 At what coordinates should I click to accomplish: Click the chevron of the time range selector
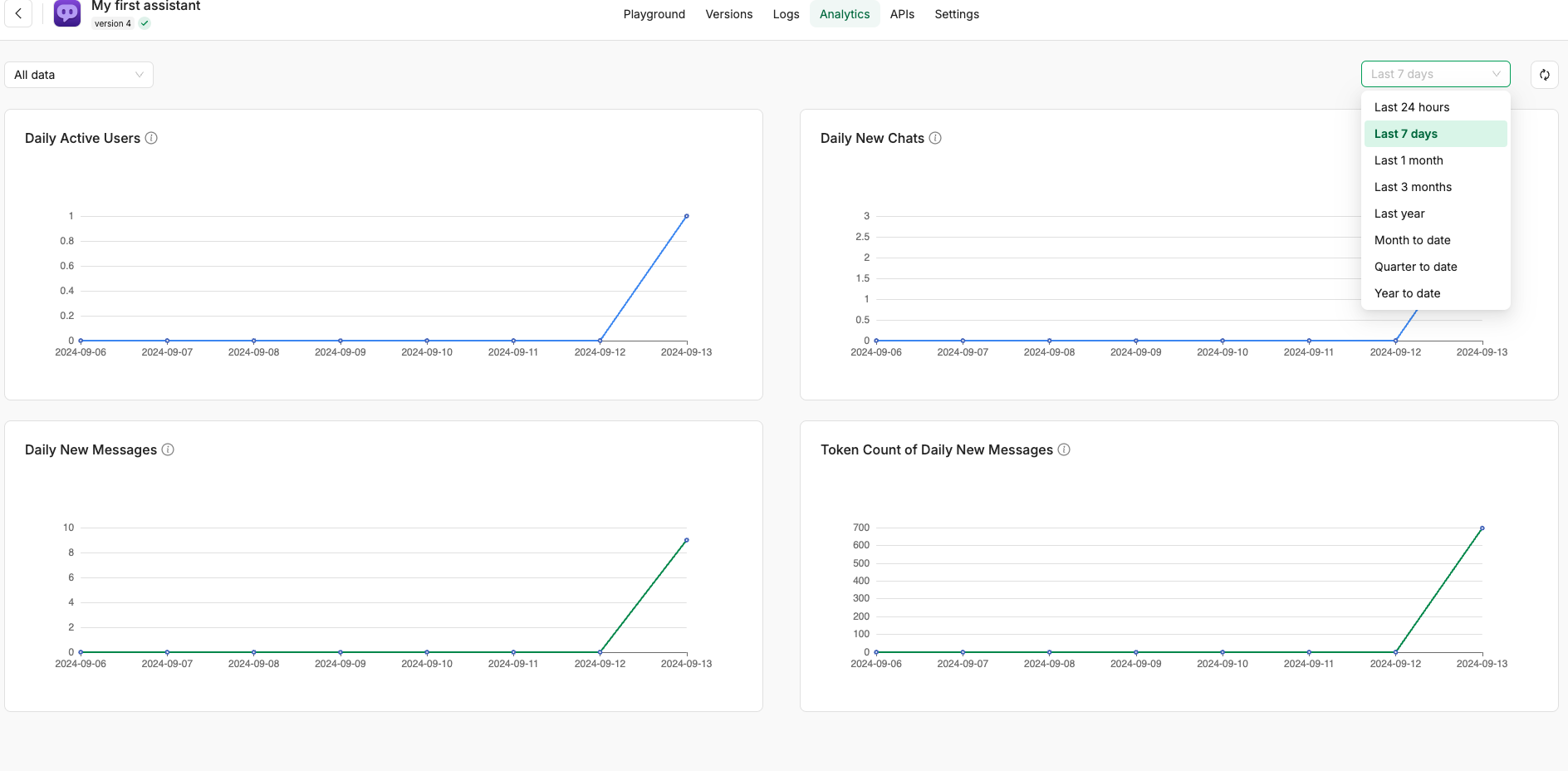pyautogui.click(x=1497, y=74)
